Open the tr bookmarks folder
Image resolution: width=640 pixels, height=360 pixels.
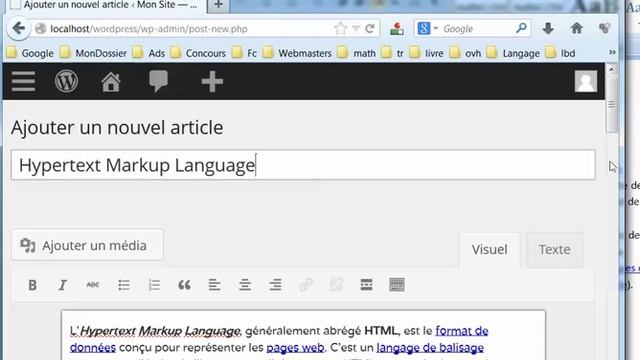[392, 53]
